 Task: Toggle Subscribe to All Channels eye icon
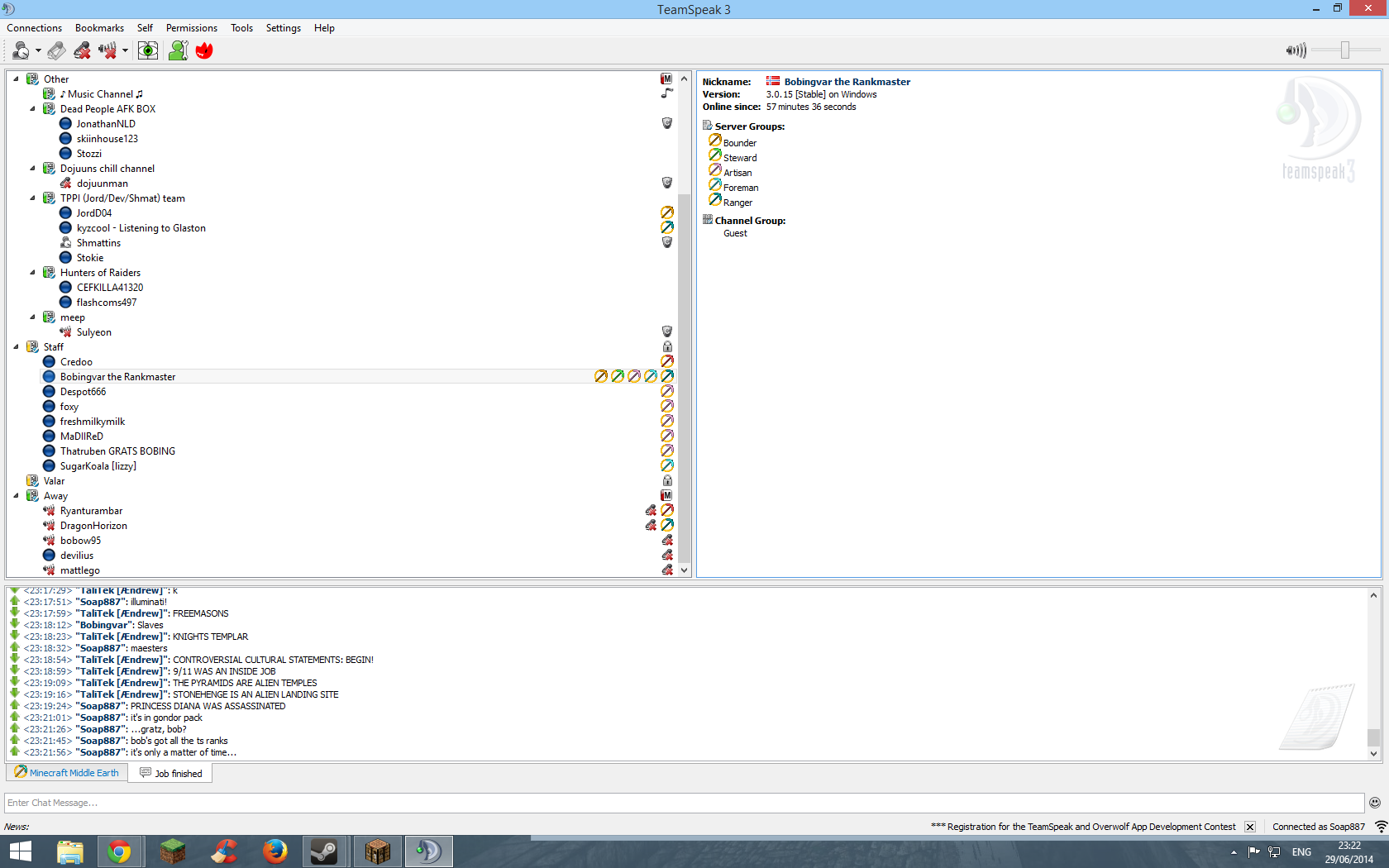click(x=148, y=51)
